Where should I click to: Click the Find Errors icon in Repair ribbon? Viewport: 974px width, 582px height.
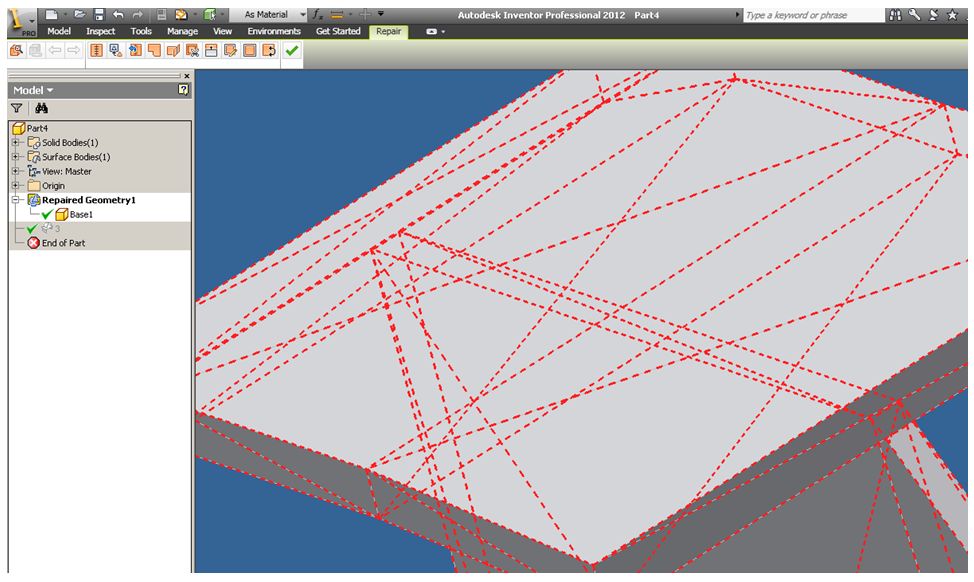[16, 50]
